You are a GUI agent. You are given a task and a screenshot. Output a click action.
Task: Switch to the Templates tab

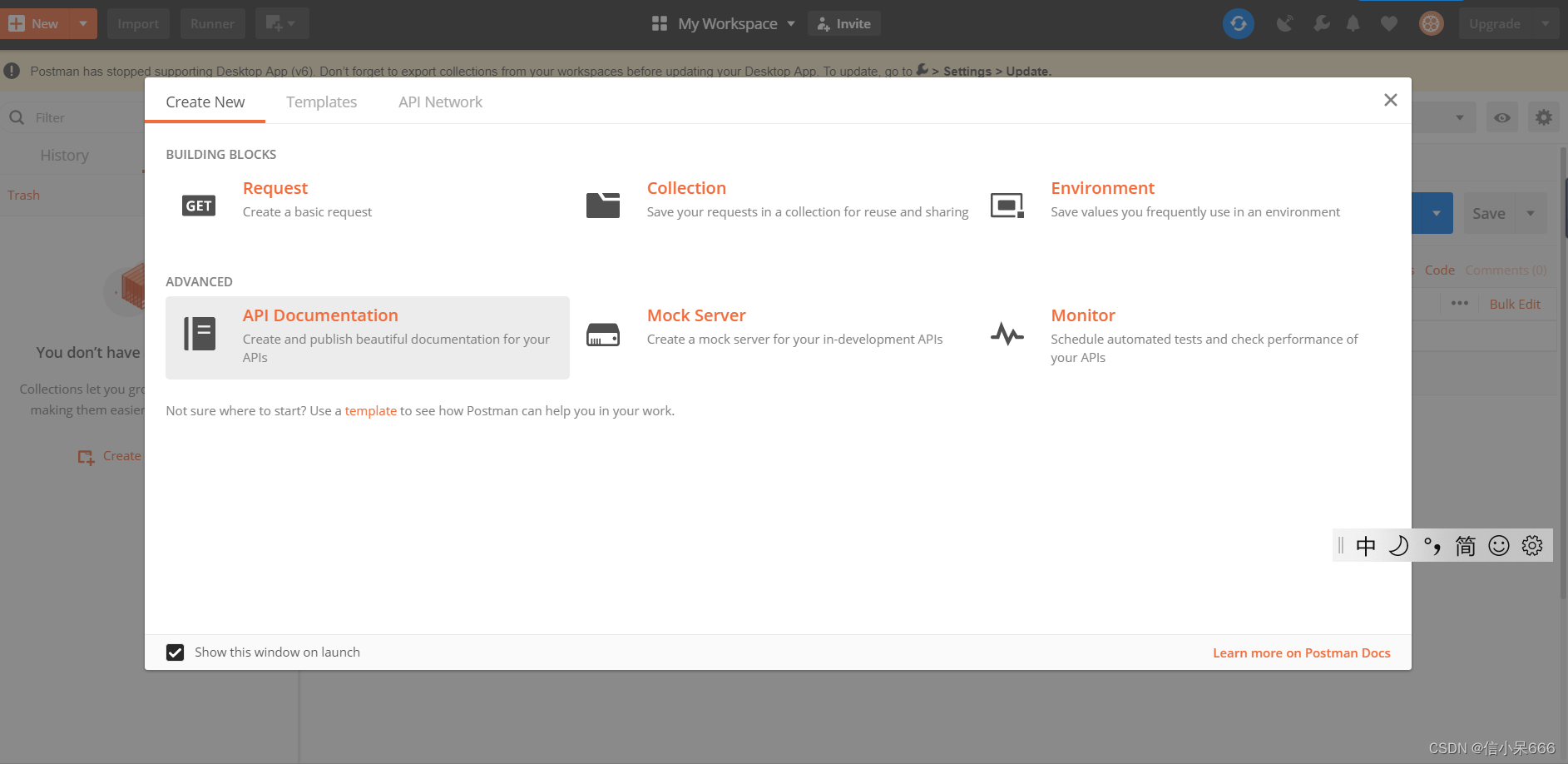tap(321, 102)
